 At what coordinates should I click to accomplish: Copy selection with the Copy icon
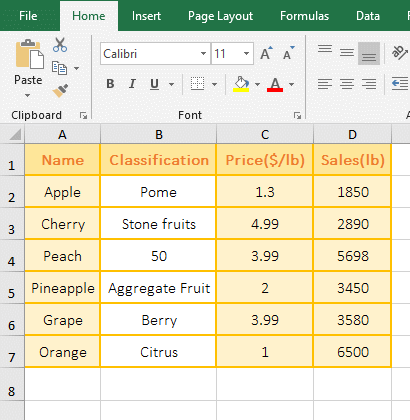60,68
